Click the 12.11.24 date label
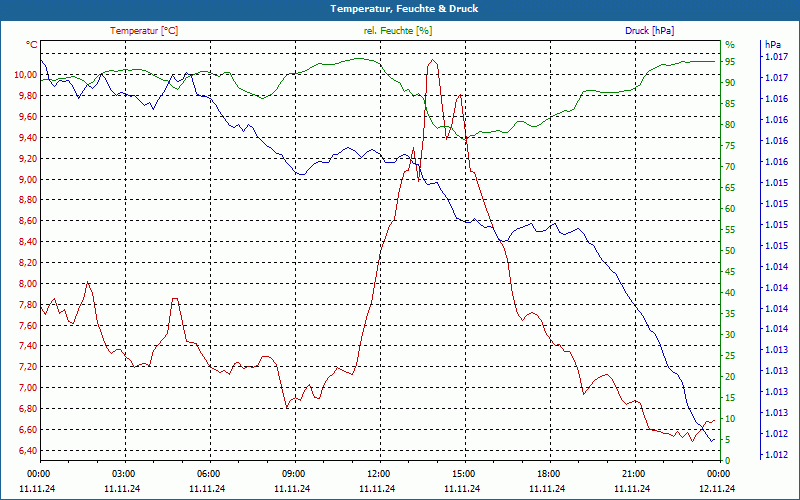Viewport: 800px width, 500px height. click(717, 488)
